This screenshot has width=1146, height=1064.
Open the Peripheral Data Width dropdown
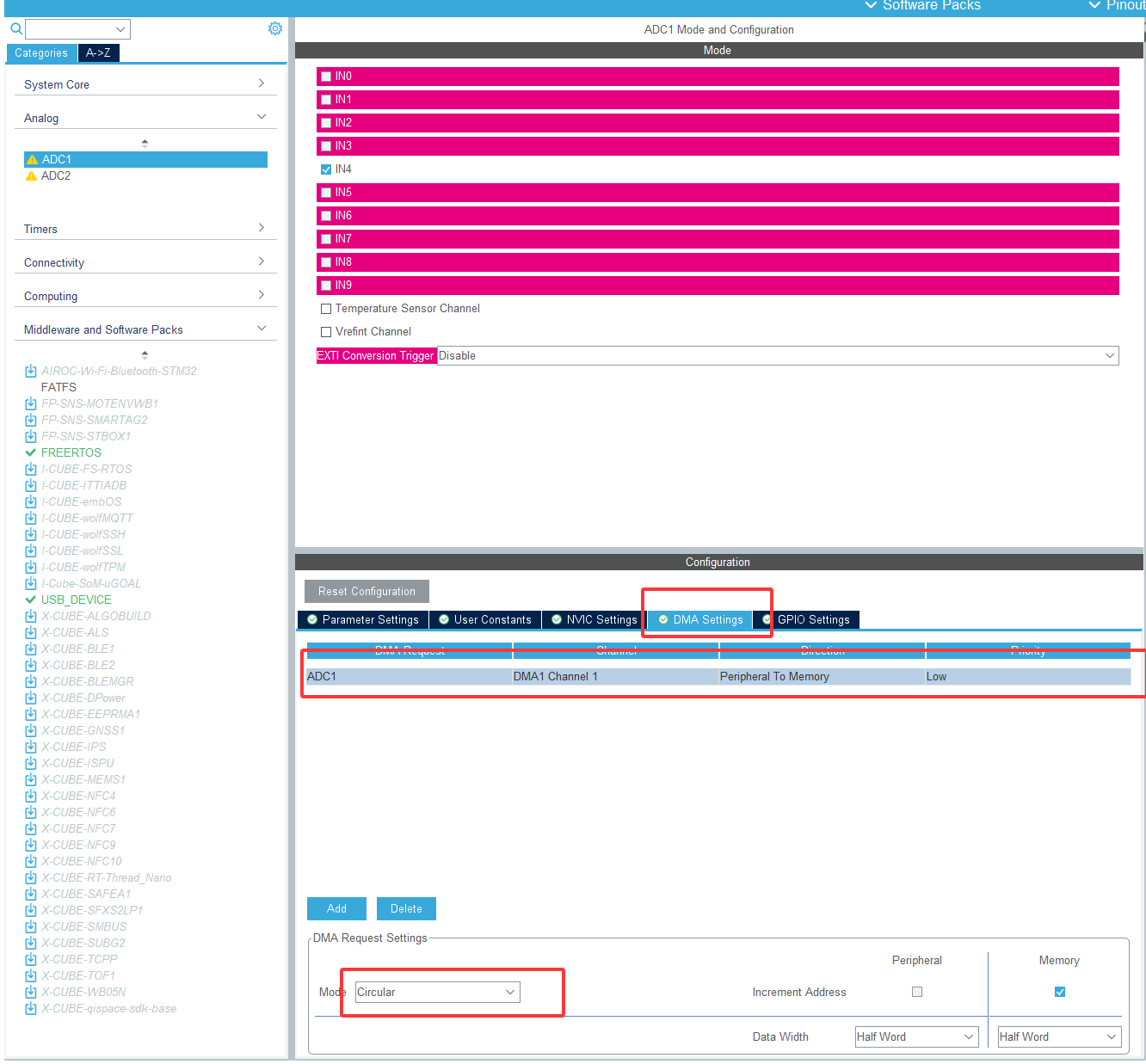coord(916,1036)
